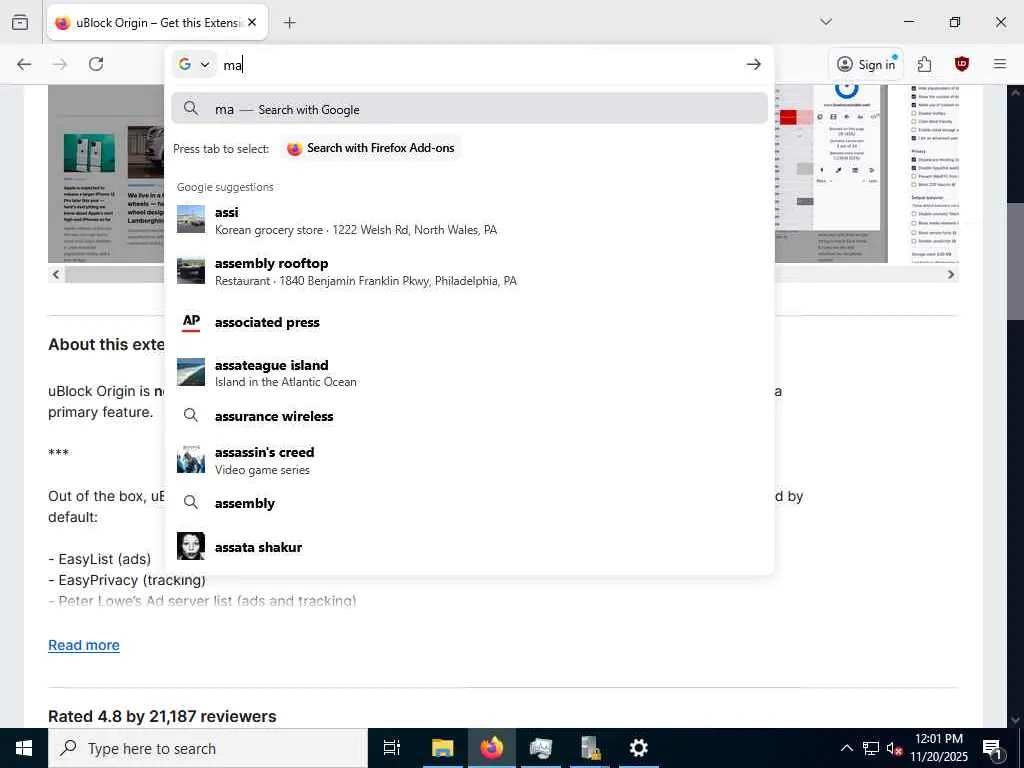Click the AP logo icon
This screenshot has width=1024, height=768.
[x=191, y=322]
